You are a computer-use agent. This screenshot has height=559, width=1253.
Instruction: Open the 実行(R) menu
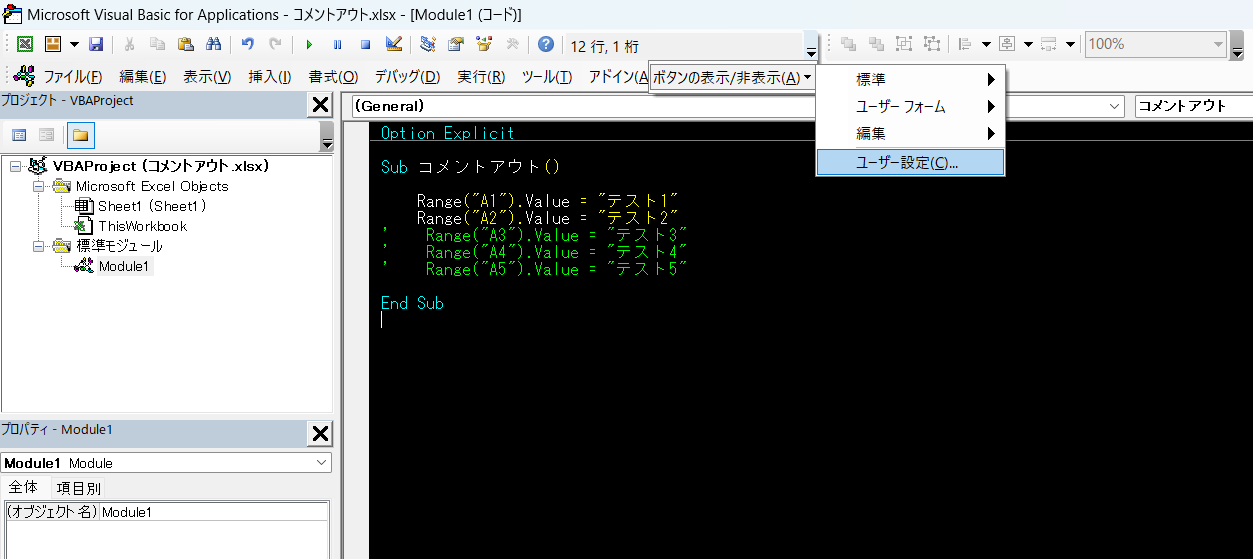coord(481,77)
